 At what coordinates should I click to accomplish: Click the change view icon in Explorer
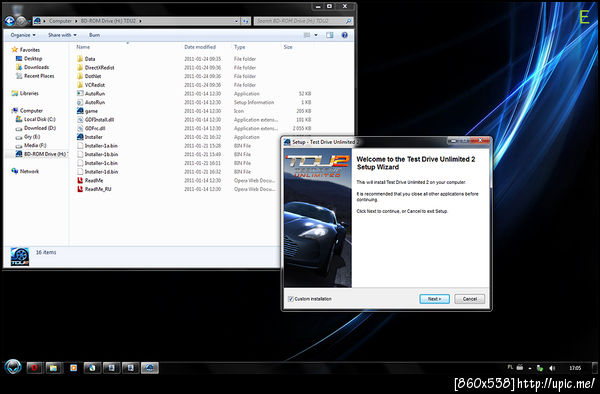[307, 35]
